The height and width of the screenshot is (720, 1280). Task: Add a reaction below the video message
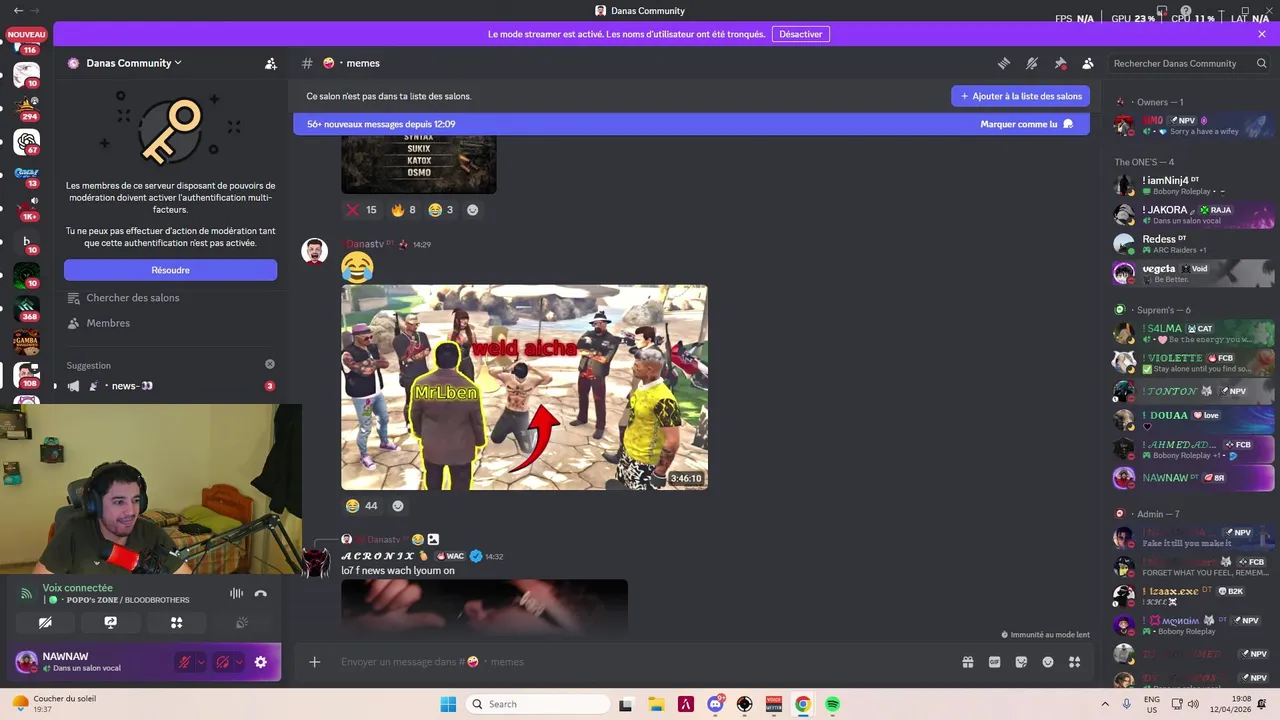tap(398, 506)
